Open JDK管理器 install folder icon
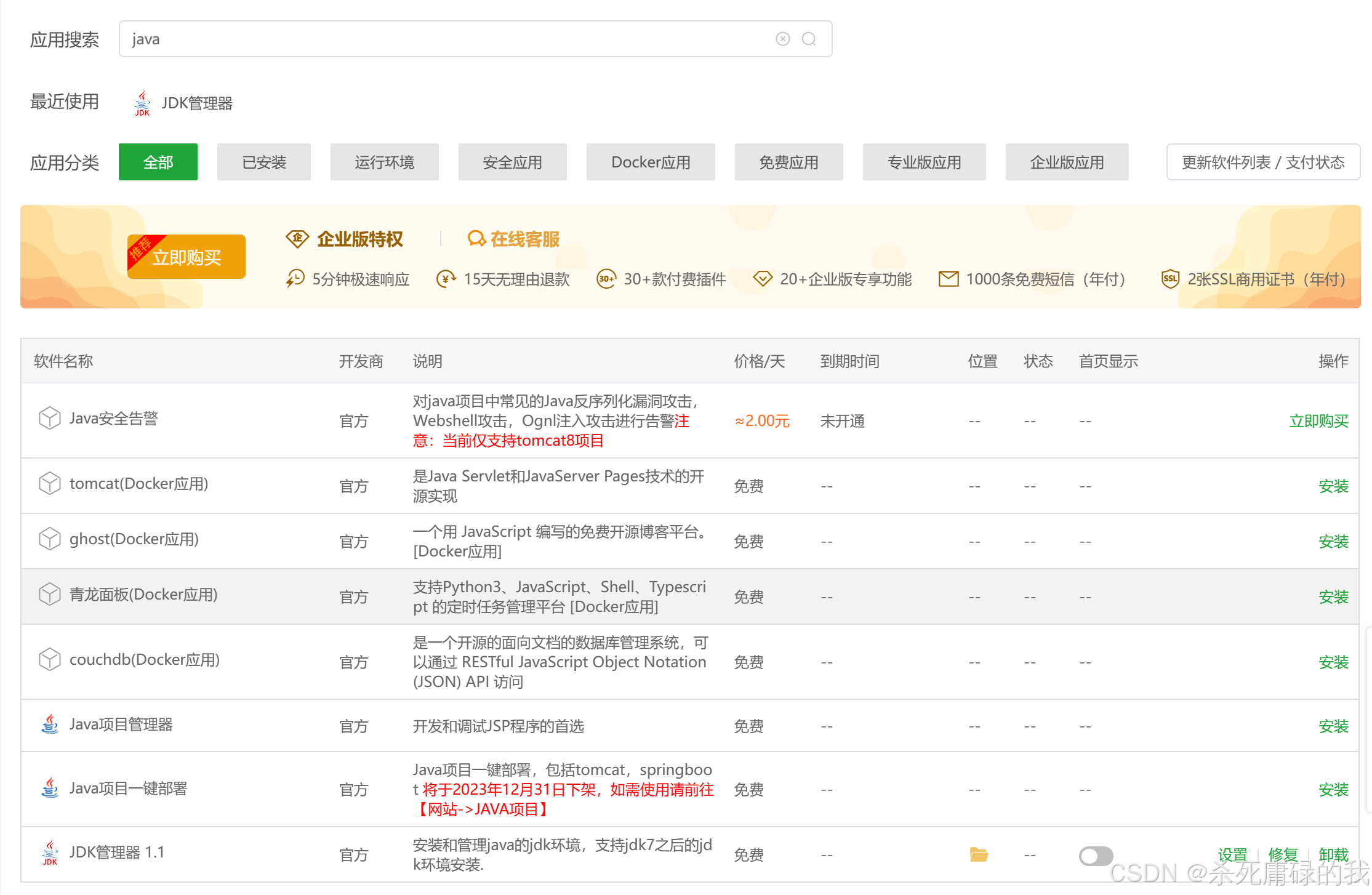This screenshot has width=1372, height=895. pyautogui.click(x=979, y=854)
